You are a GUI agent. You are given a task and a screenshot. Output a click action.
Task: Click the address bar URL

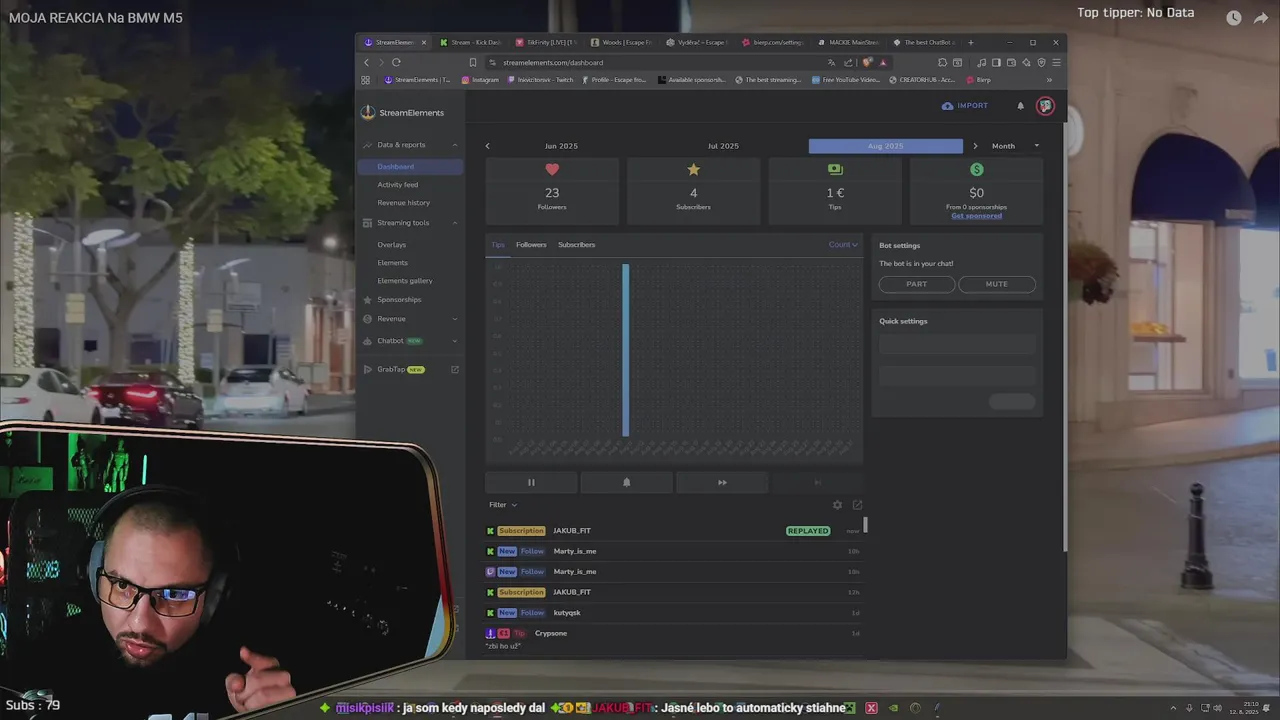pos(553,63)
